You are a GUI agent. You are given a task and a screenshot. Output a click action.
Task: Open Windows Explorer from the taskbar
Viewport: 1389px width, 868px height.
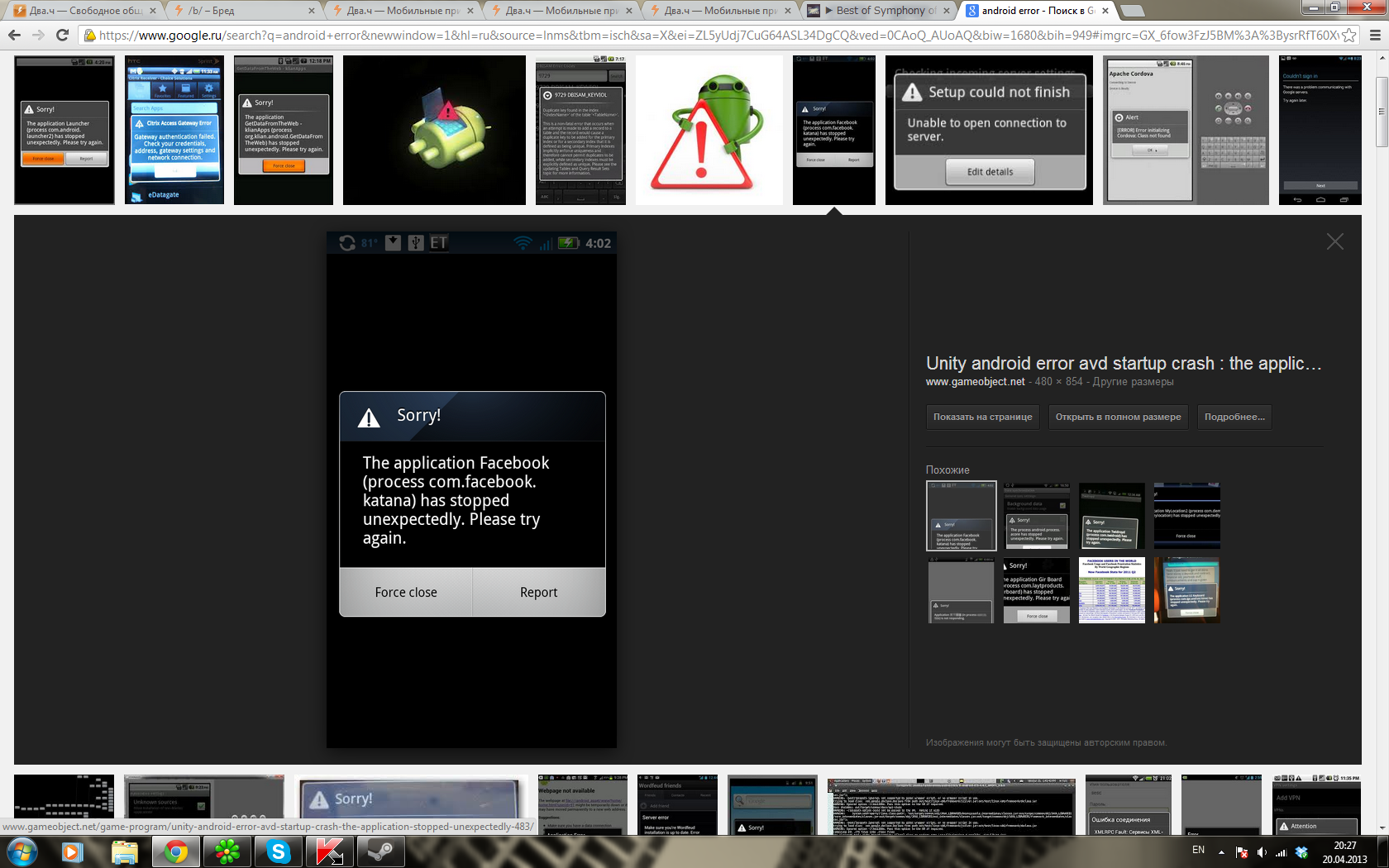124,851
